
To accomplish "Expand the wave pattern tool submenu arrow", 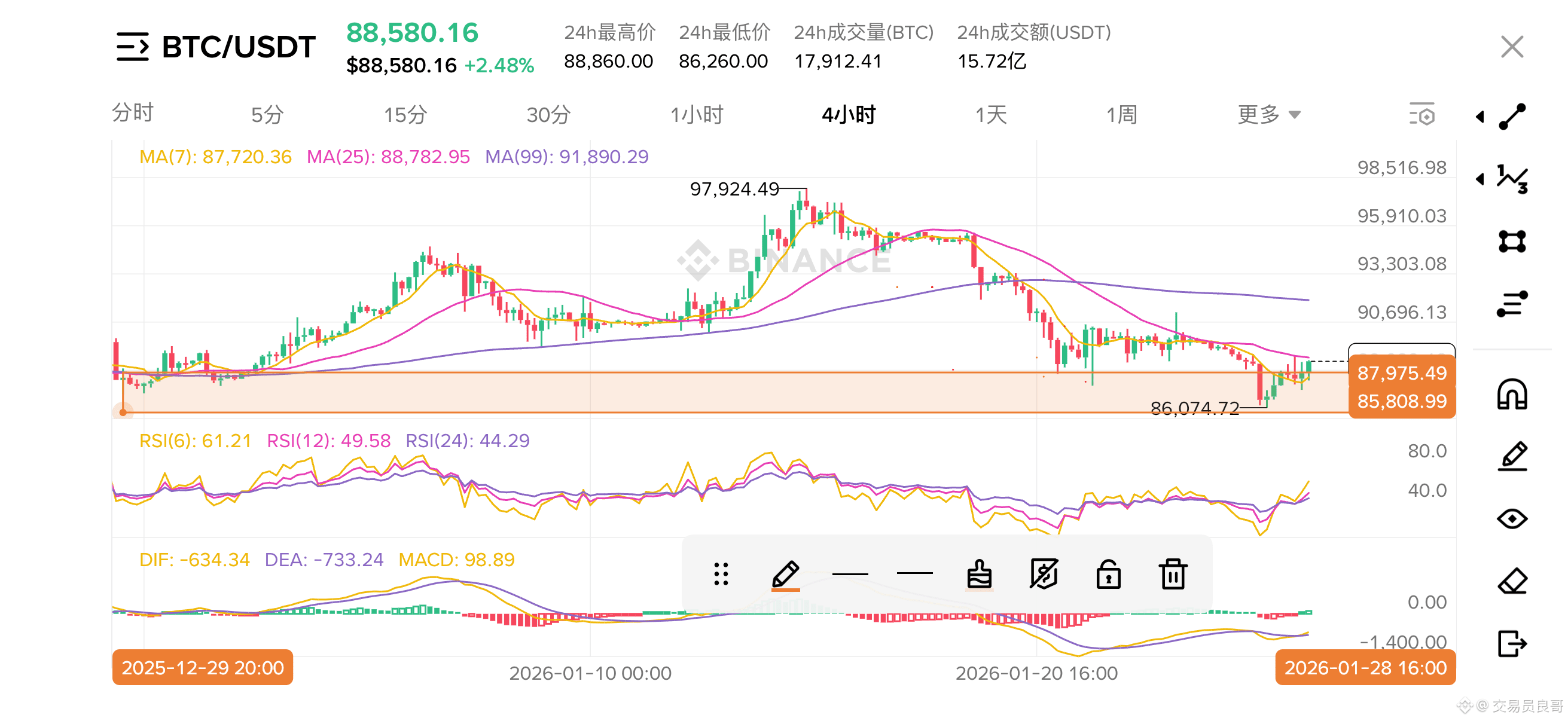I will pyautogui.click(x=1480, y=179).
